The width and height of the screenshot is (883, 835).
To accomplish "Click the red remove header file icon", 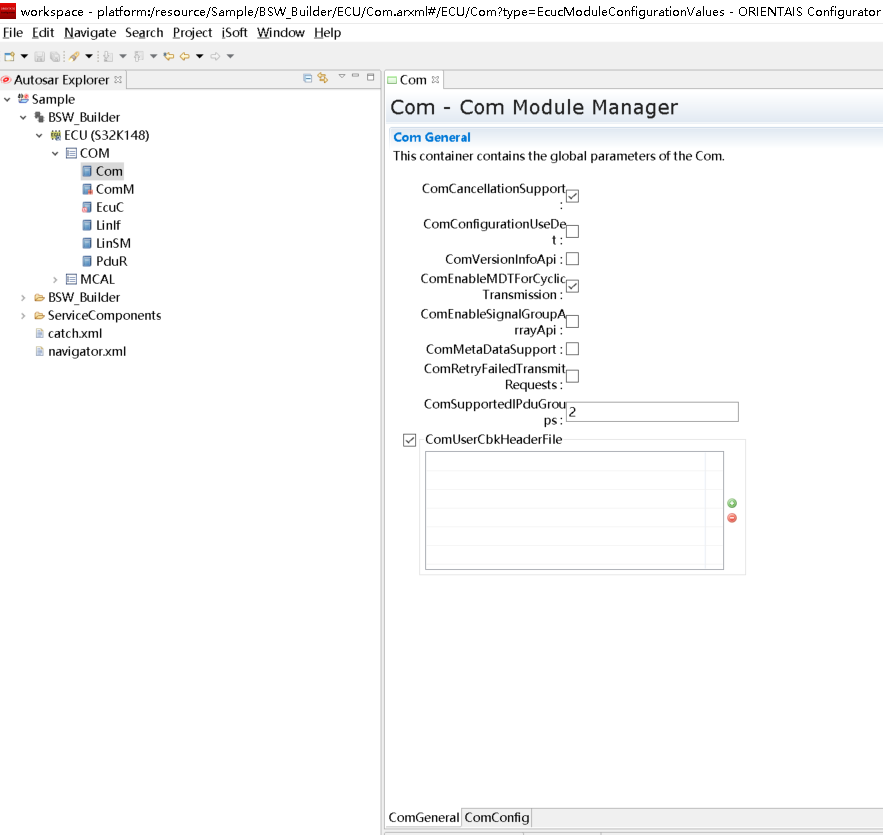I will [x=732, y=518].
